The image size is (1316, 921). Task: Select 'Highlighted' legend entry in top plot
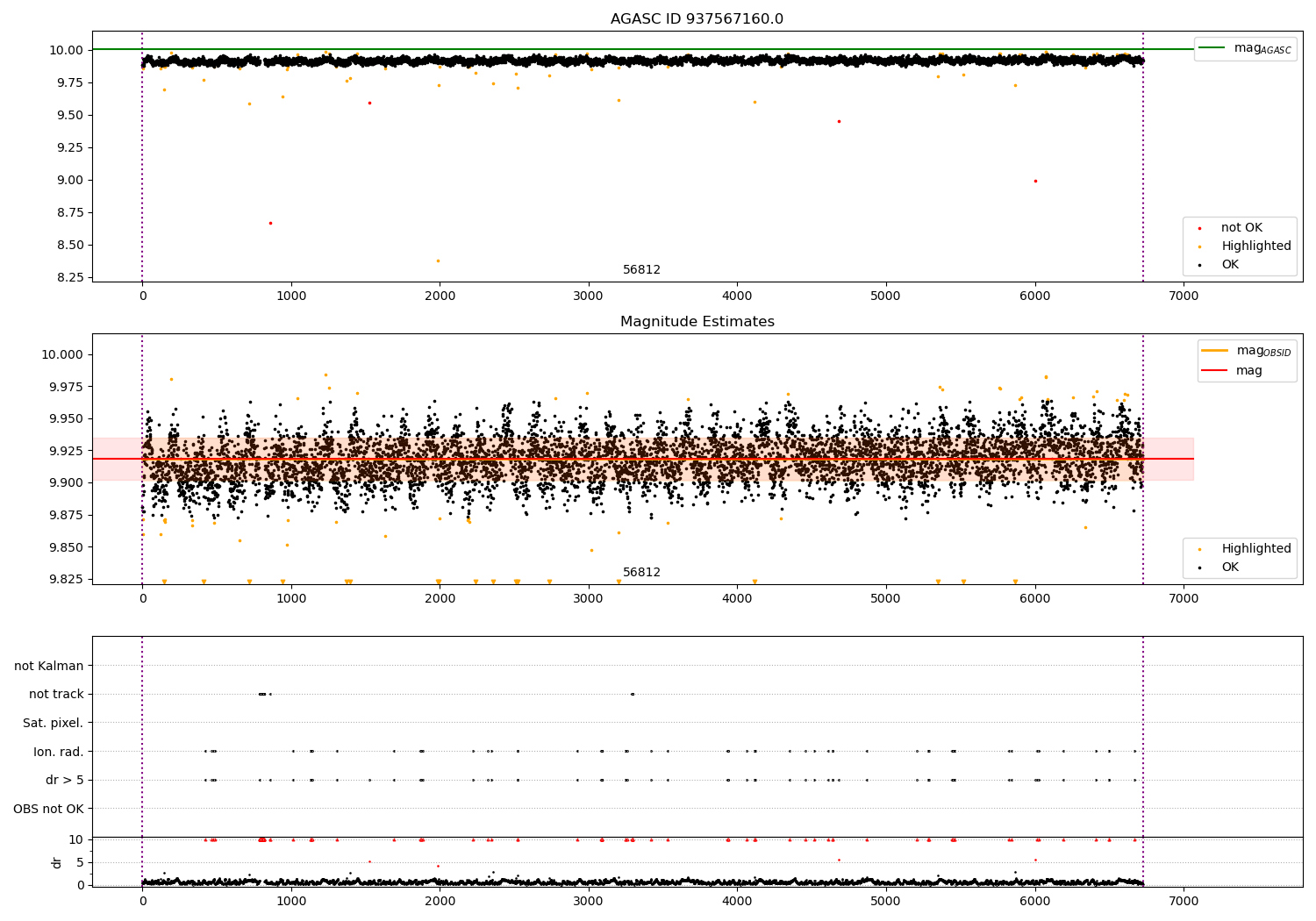coord(1256,246)
